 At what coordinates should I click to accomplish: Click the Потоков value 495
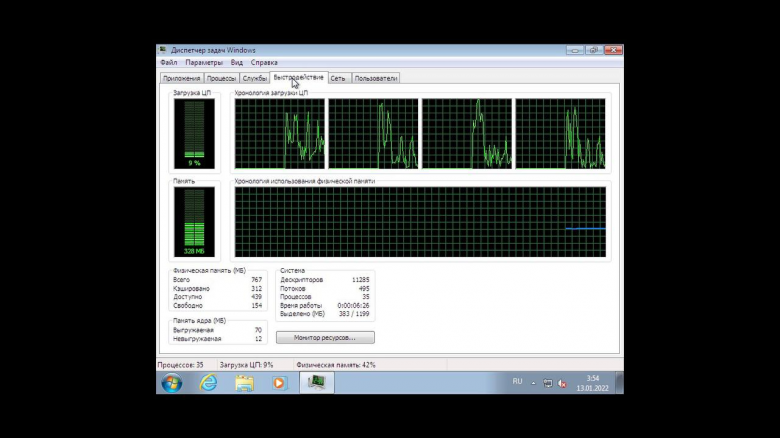click(x=364, y=288)
